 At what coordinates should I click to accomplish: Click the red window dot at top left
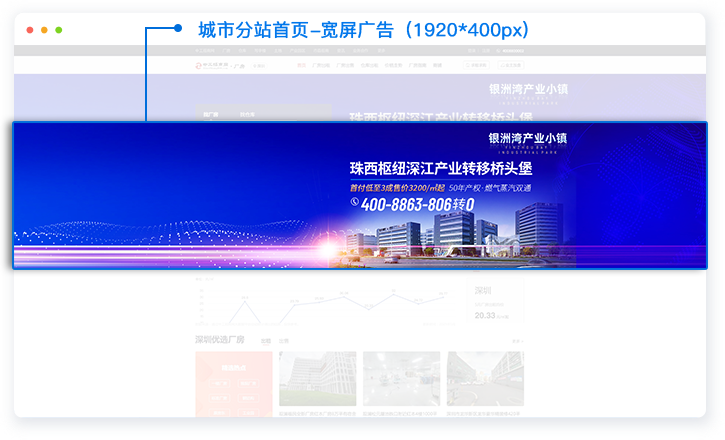point(30,30)
